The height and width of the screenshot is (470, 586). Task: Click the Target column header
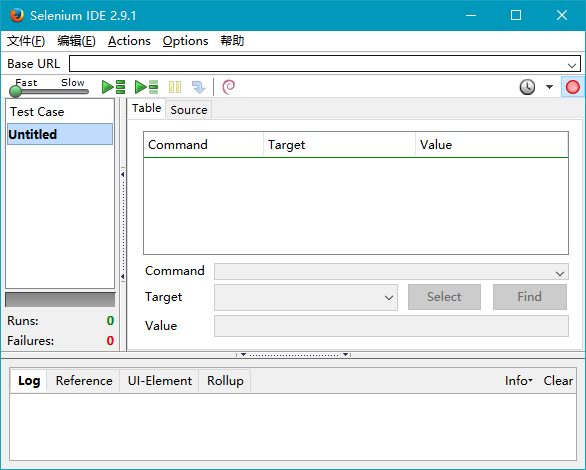pos(339,145)
